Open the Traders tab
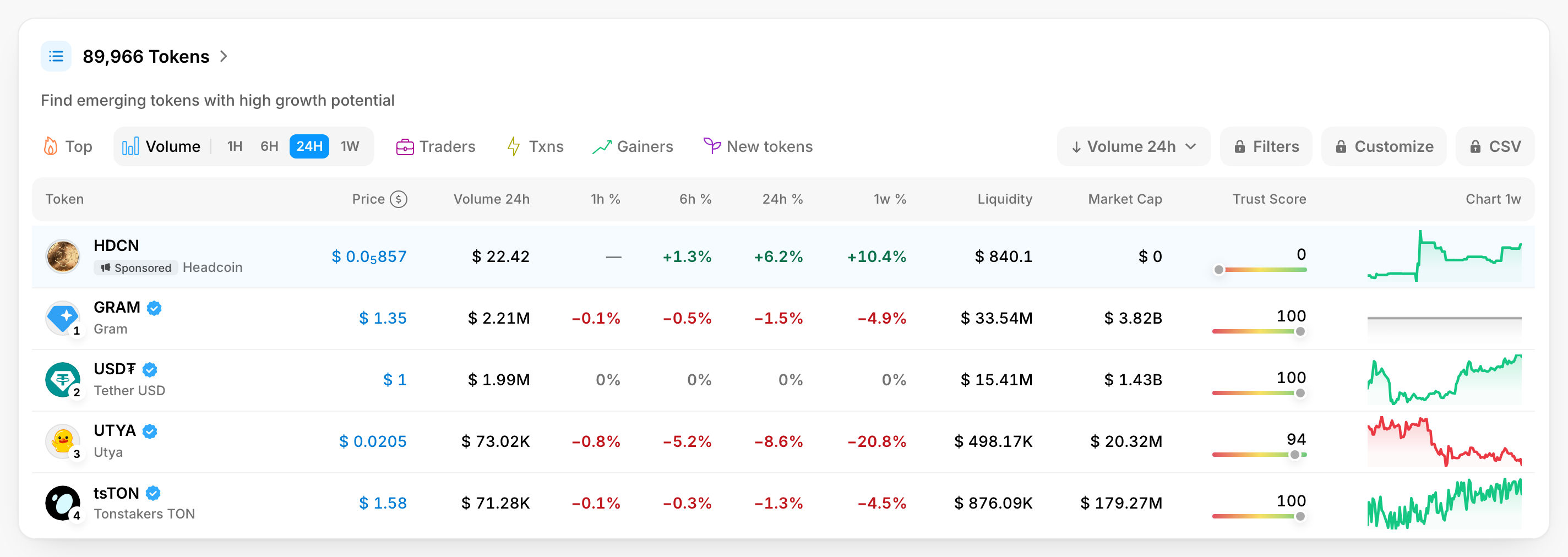This screenshot has width=1568, height=557. [436, 147]
